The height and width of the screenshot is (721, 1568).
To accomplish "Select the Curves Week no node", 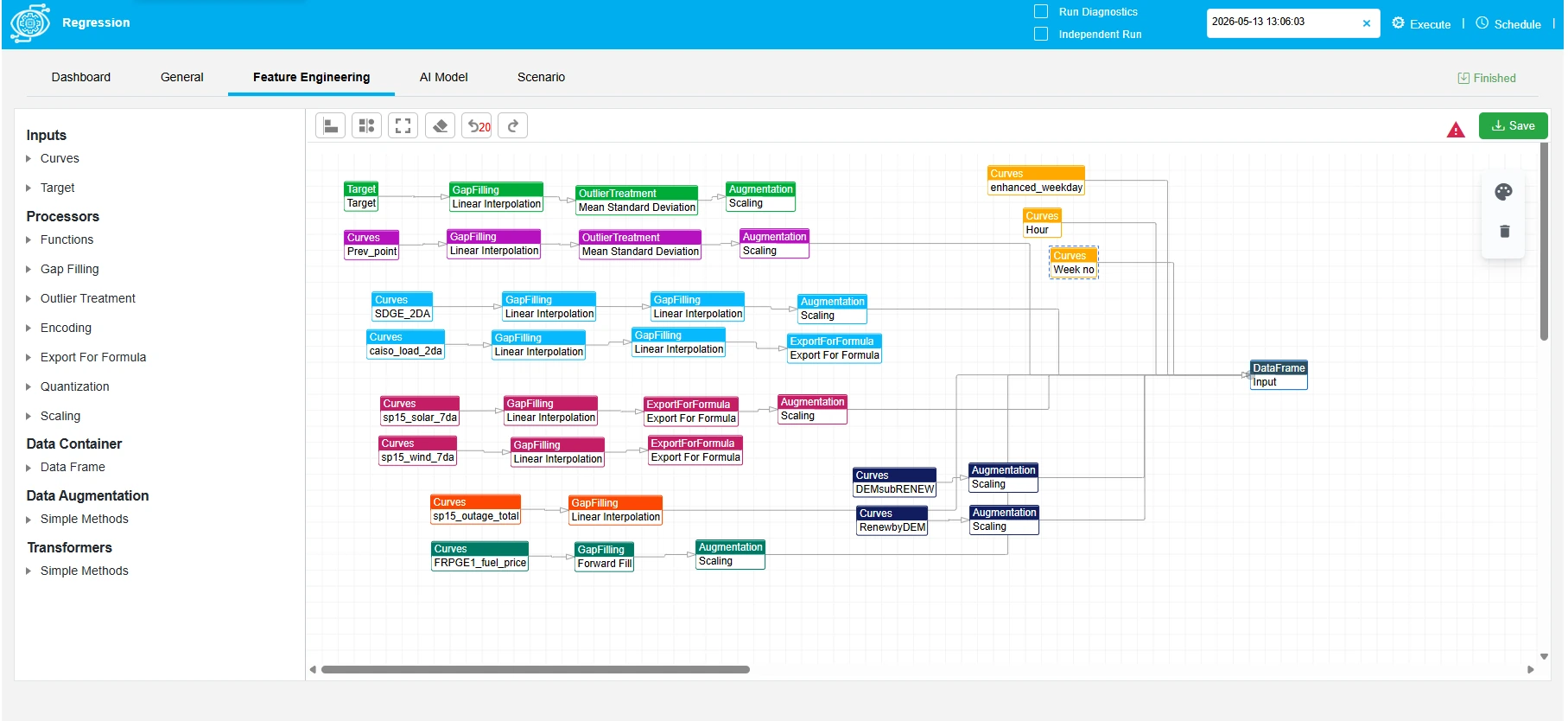I will tap(1074, 263).
